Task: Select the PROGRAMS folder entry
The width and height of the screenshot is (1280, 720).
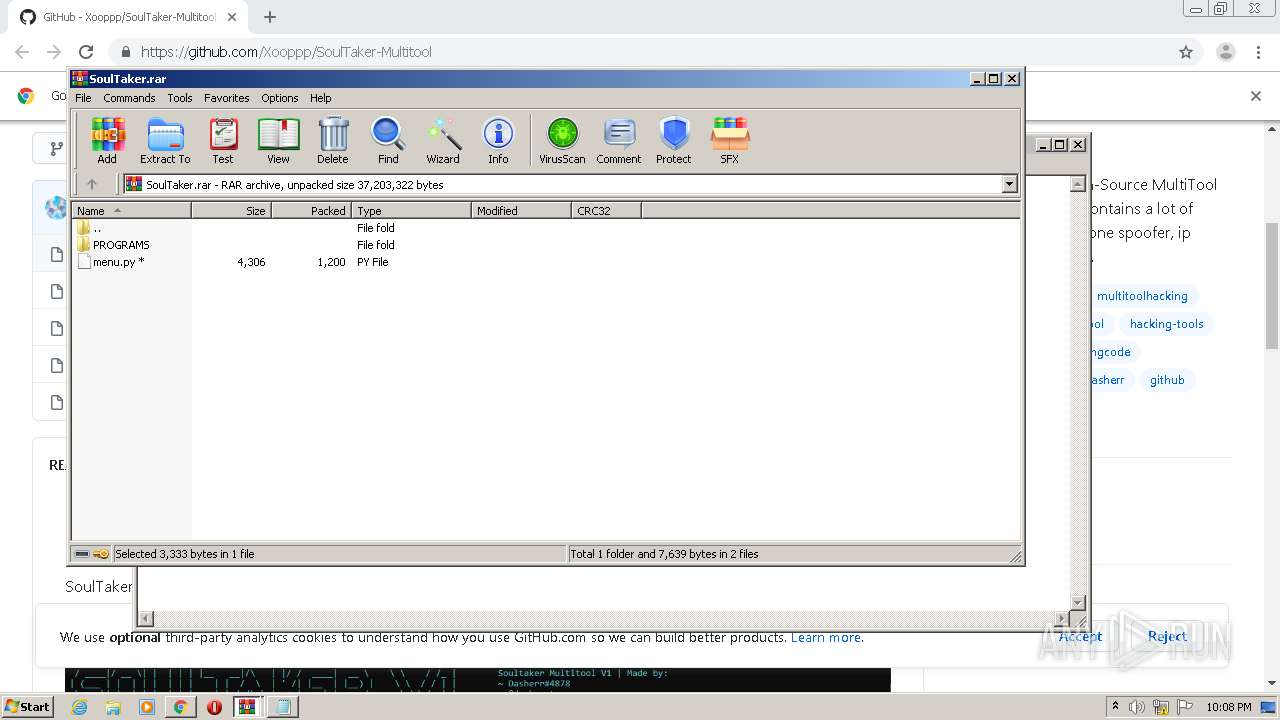Action: pos(113,245)
